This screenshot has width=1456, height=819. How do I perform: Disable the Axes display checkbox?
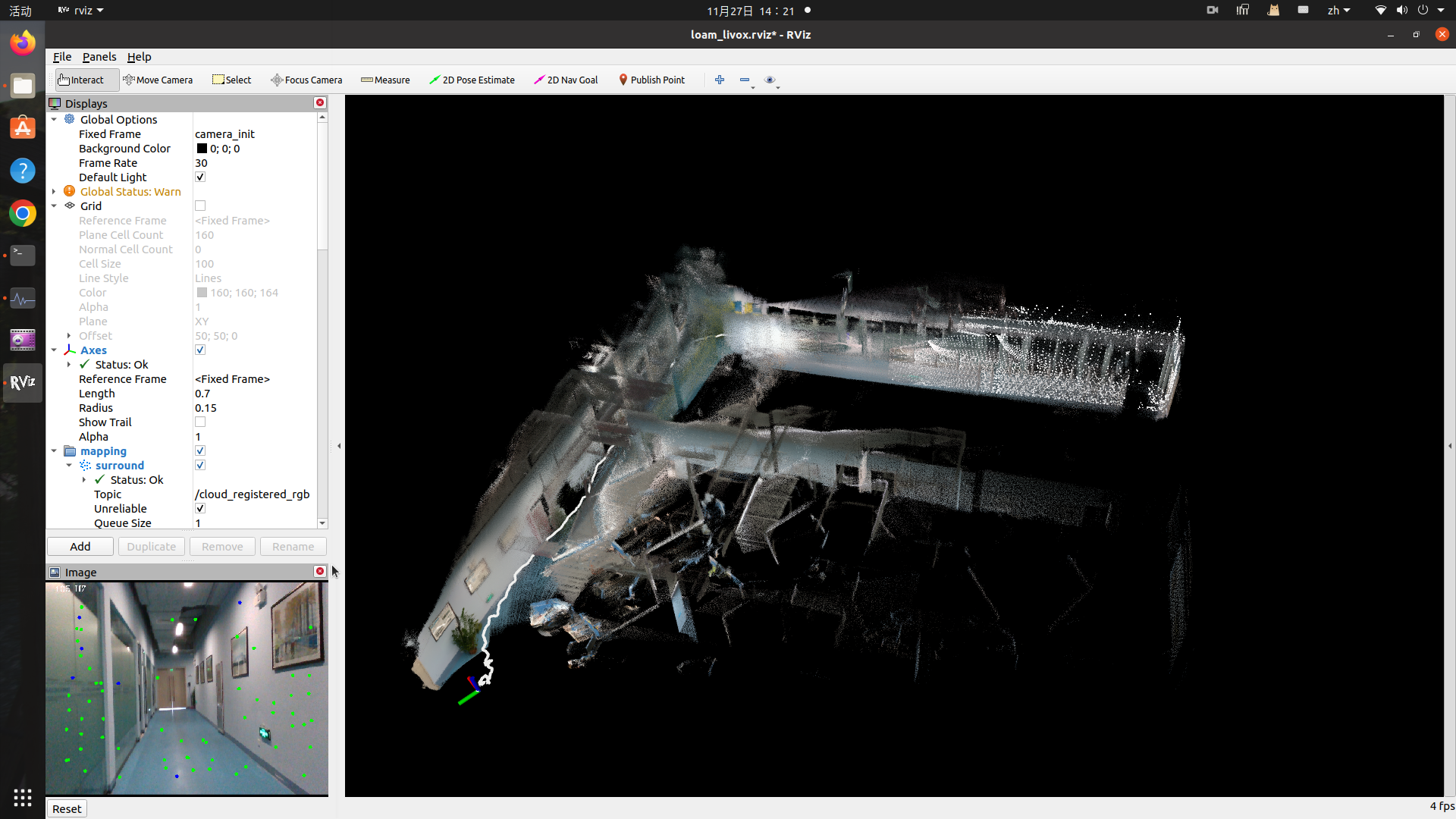point(200,350)
